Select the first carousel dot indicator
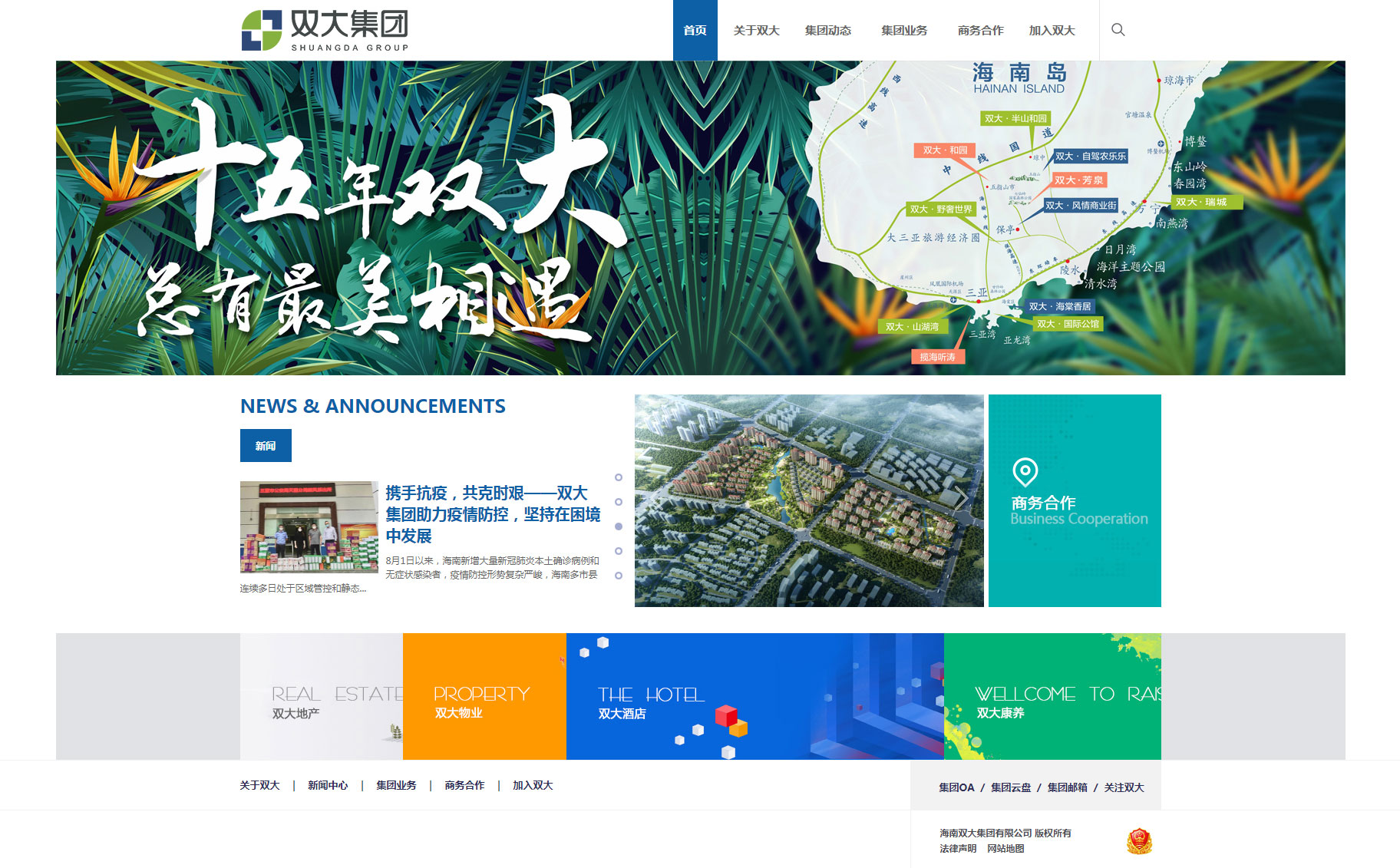 coord(620,476)
